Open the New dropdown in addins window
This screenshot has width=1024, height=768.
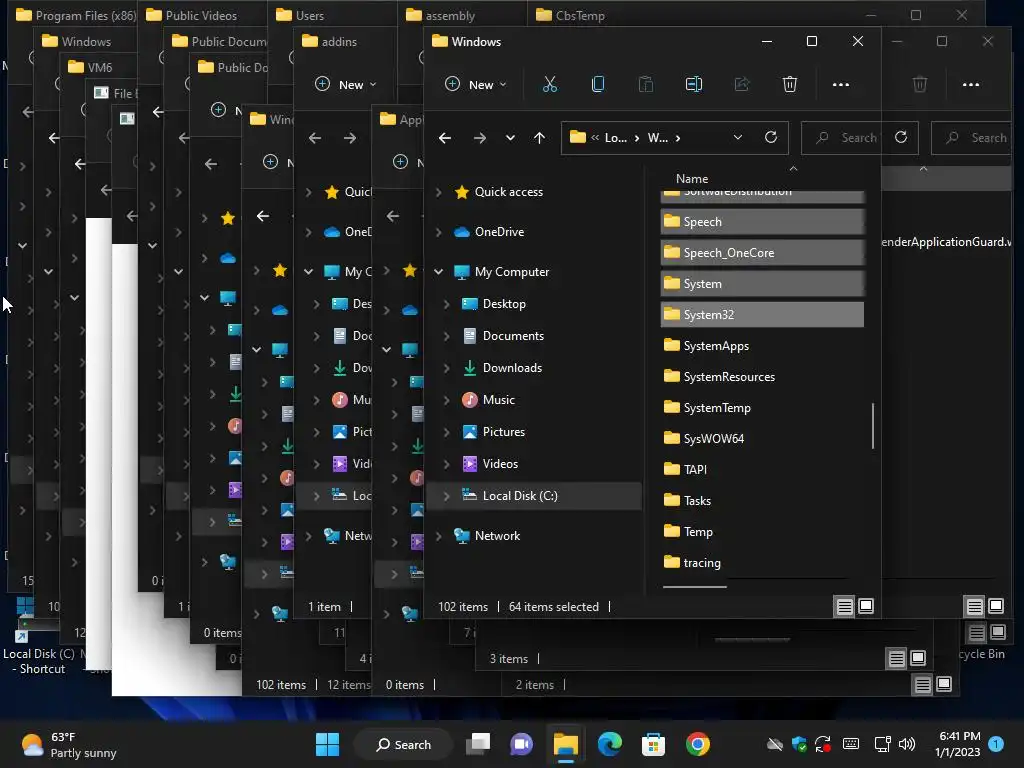pyautogui.click(x=345, y=84)
